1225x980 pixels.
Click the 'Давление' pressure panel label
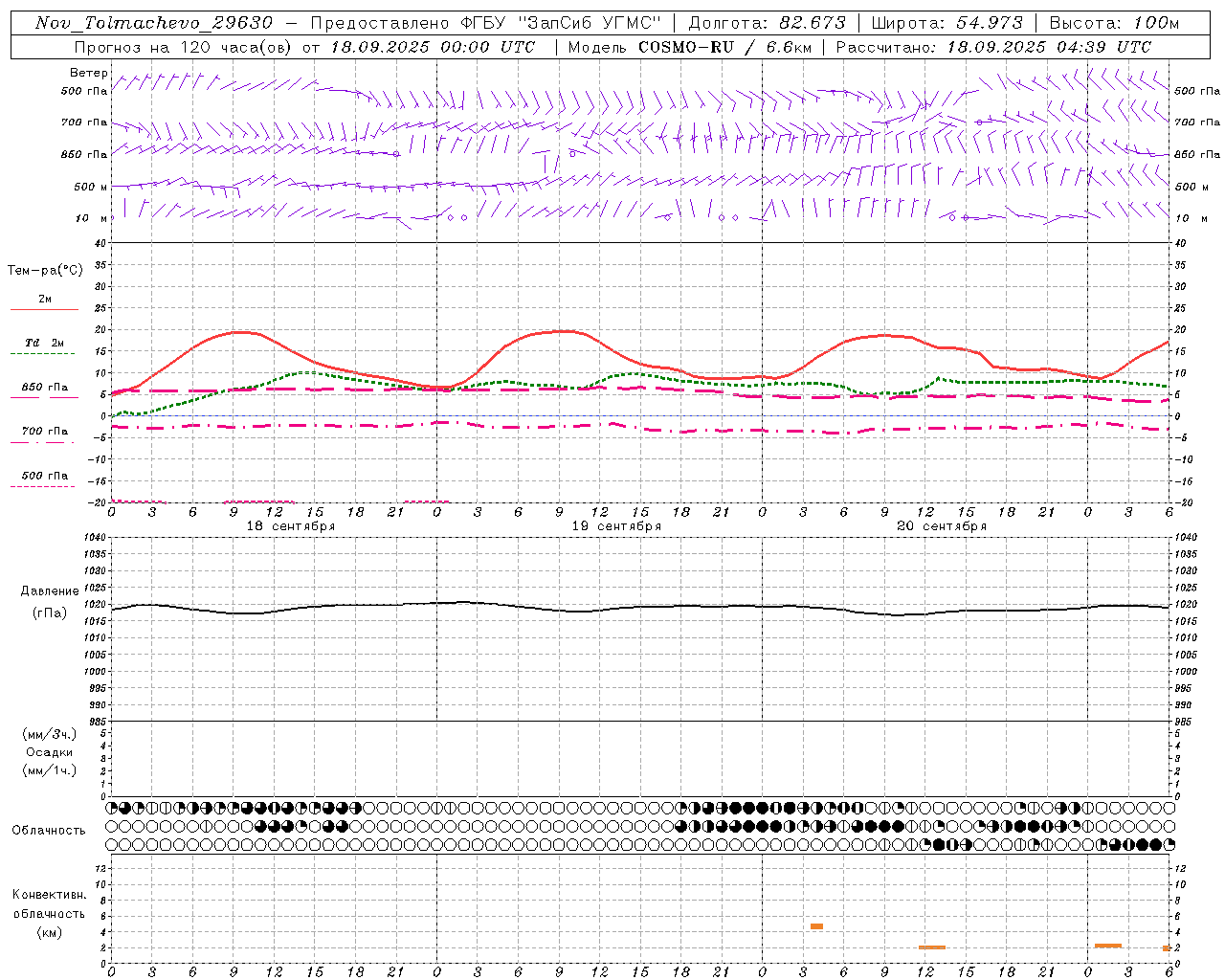coord(50,591)
